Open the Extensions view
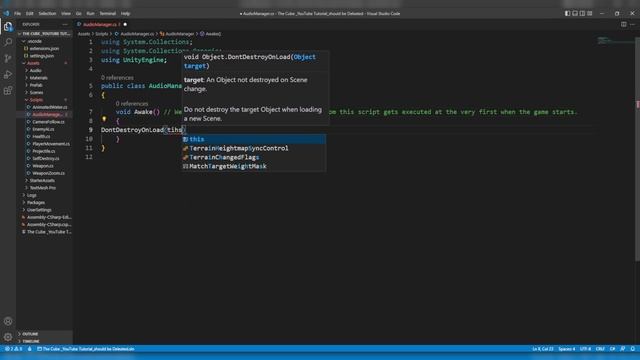The height and width of the screenshot is (360, 640). tap(8, 91)
